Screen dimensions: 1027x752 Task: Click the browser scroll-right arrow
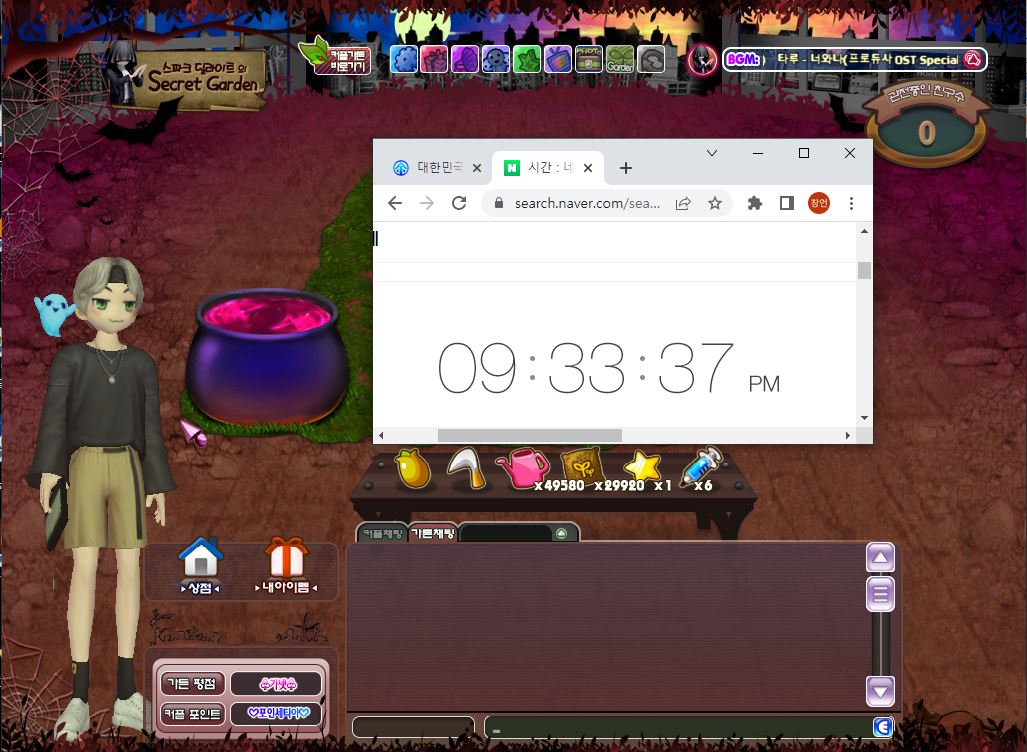click(848, 436)
